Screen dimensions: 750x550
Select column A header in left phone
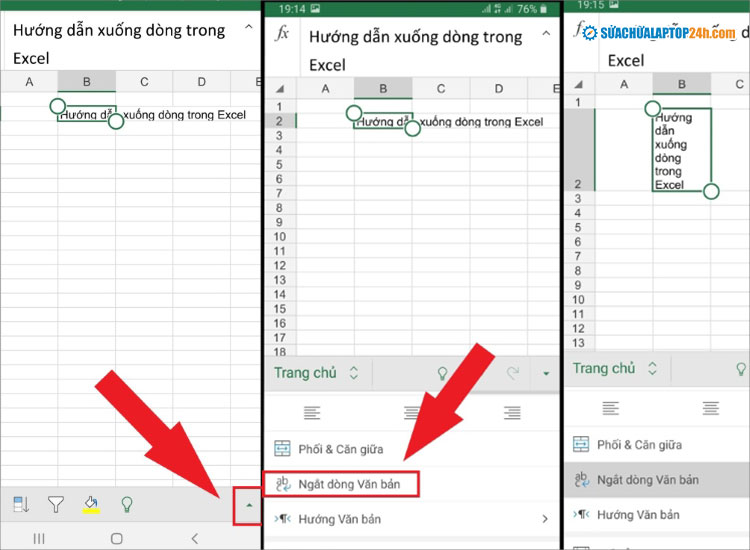point(29,82)
